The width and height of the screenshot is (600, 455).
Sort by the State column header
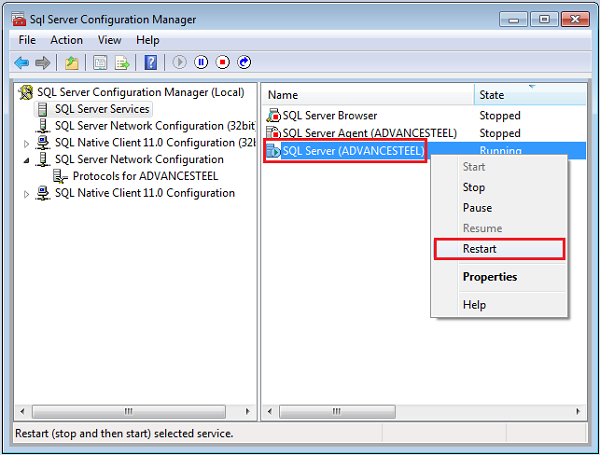tap(530, 95)
